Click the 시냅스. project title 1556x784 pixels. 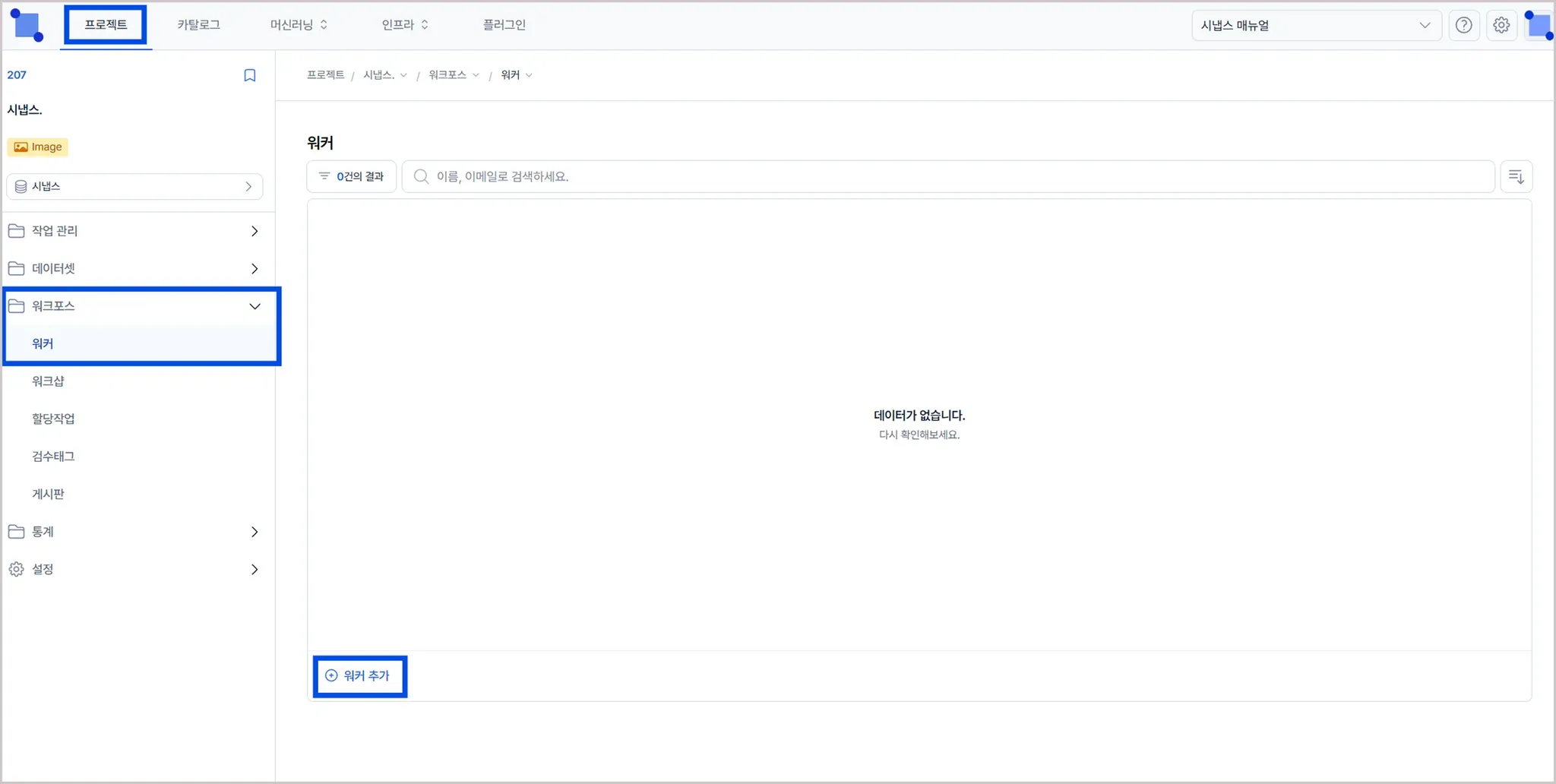coord(24,110)
